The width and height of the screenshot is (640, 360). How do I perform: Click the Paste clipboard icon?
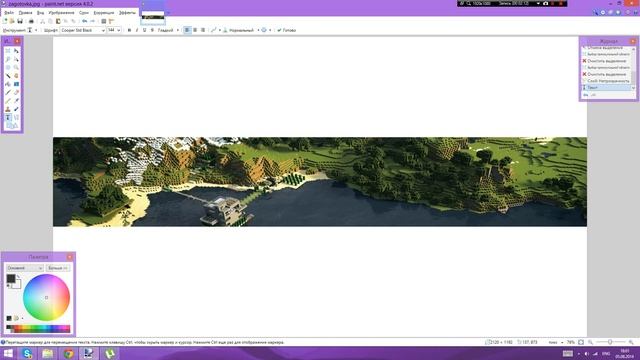click(x=58, y=21)
